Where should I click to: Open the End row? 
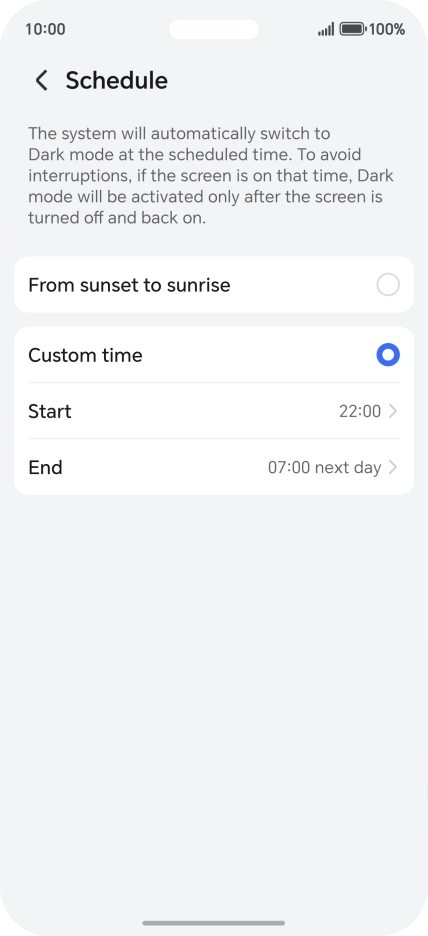214,467
